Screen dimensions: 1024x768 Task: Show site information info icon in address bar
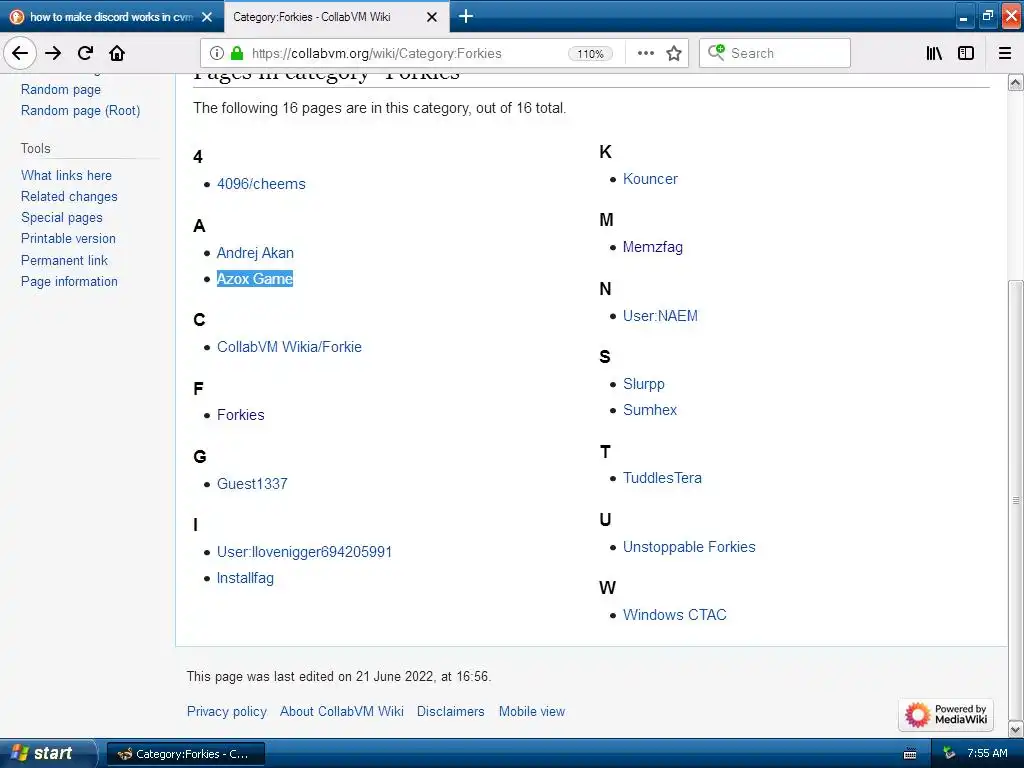pos(217,53)
